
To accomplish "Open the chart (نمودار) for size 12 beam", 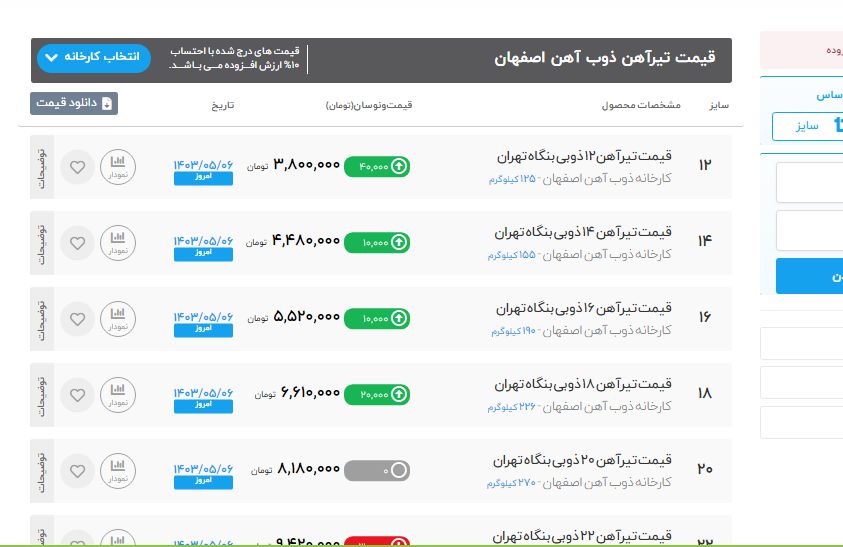I will click(118, 165).
